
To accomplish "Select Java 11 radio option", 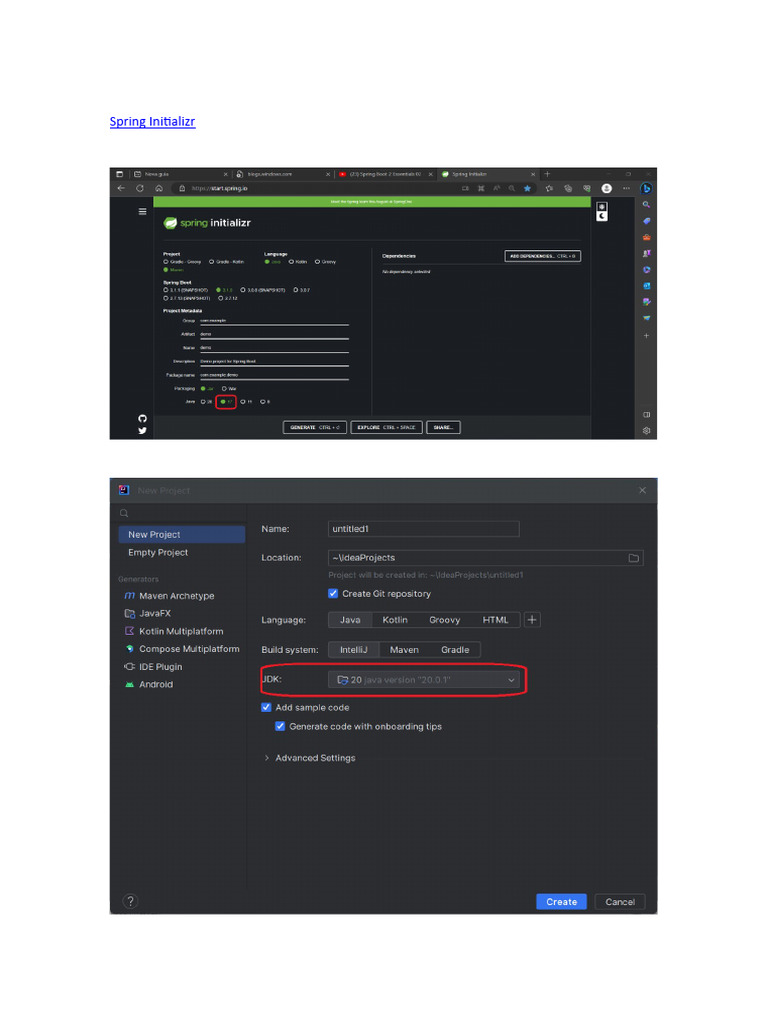I will pyautogui.click(x=243, y=402).
